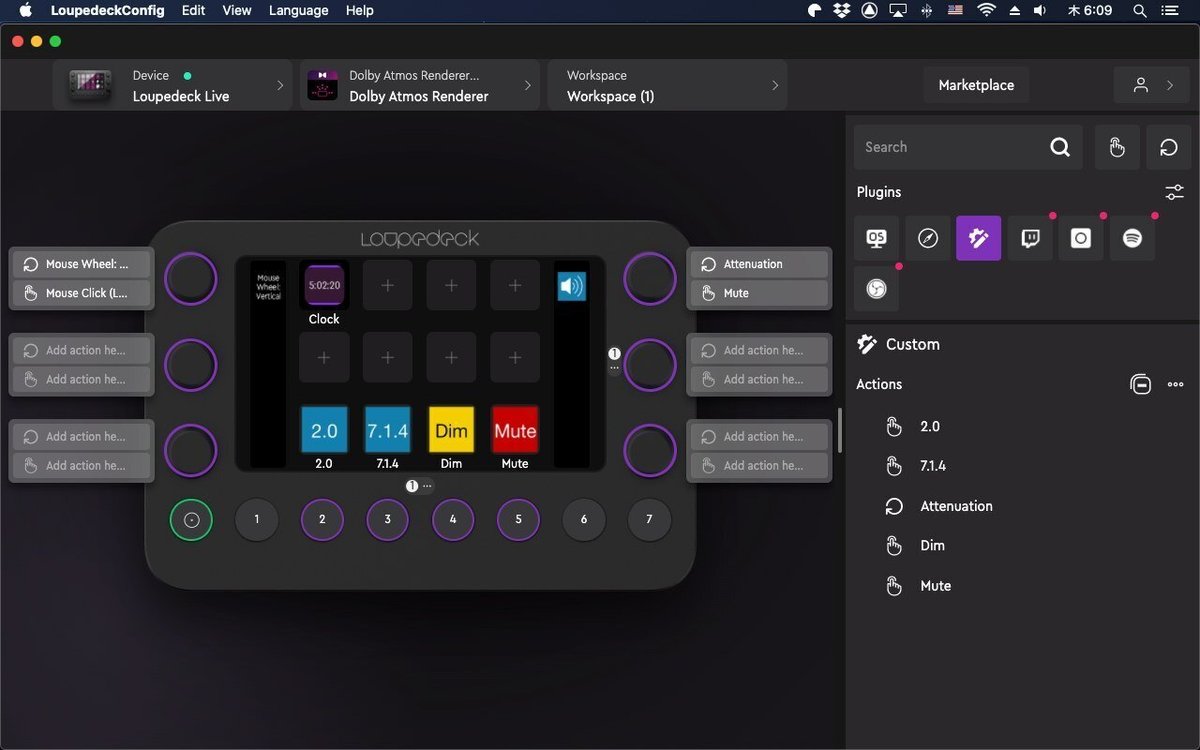
Task: Open the Edit menu
Action: click(193, 10)
